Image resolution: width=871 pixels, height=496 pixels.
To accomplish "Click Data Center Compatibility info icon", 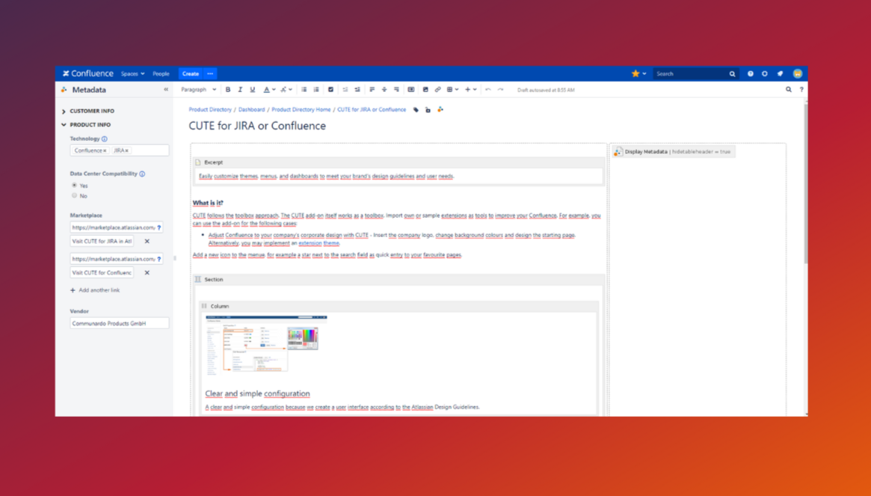I will (x=142, y=174).
